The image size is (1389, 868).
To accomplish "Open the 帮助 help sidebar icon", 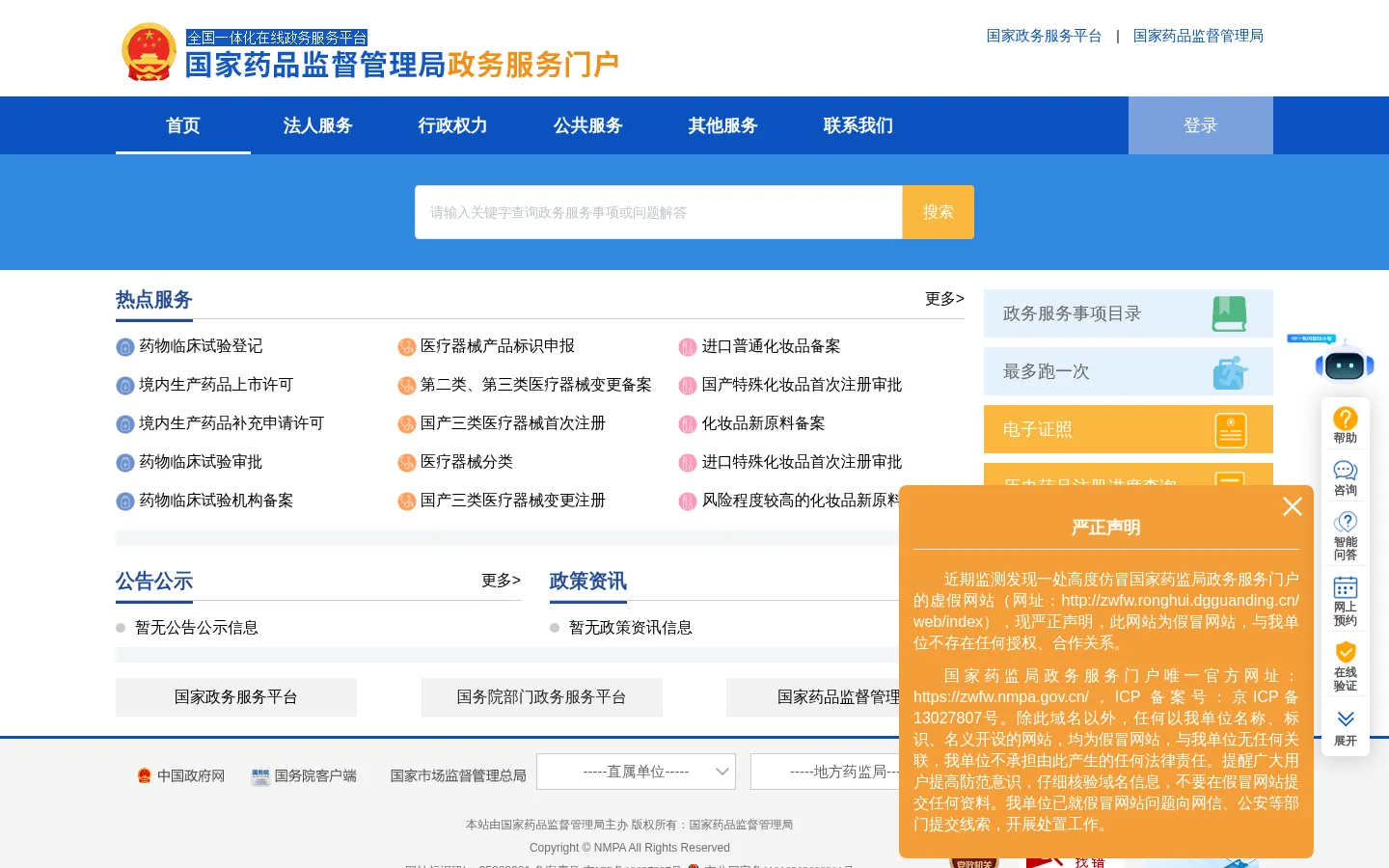I will pyautogui.click(x=1346, y=425).
